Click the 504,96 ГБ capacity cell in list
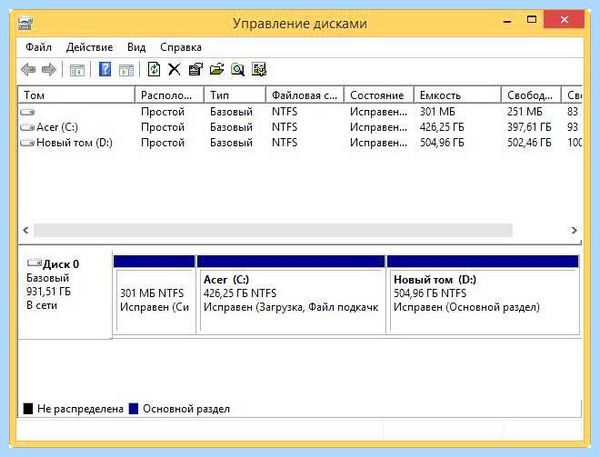 442,143
